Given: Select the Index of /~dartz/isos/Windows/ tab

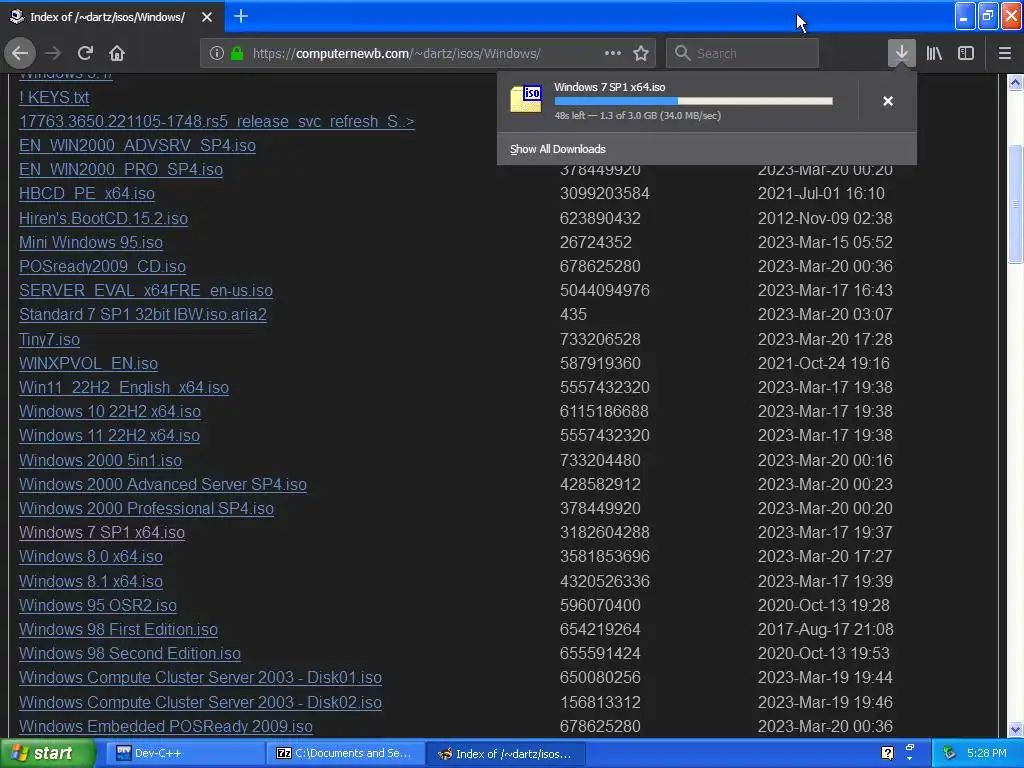Looking at the screenshot, I should coord(107,17).
